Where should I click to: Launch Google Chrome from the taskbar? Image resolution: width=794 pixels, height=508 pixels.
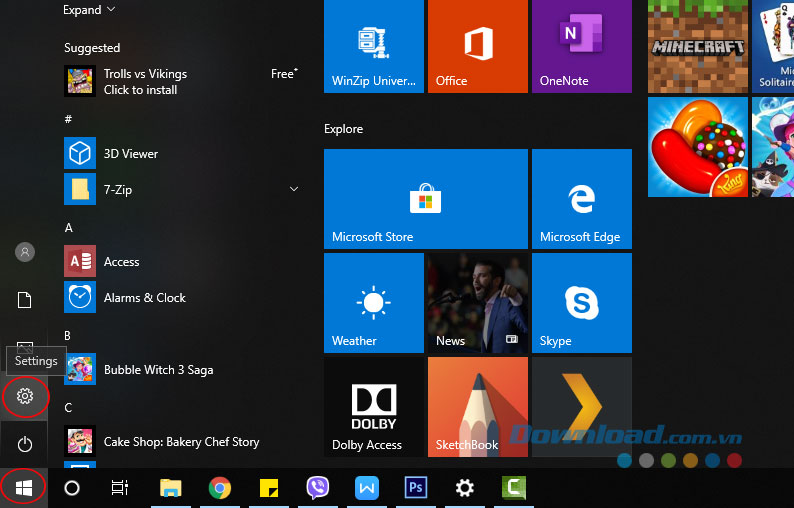pos(220,488)
